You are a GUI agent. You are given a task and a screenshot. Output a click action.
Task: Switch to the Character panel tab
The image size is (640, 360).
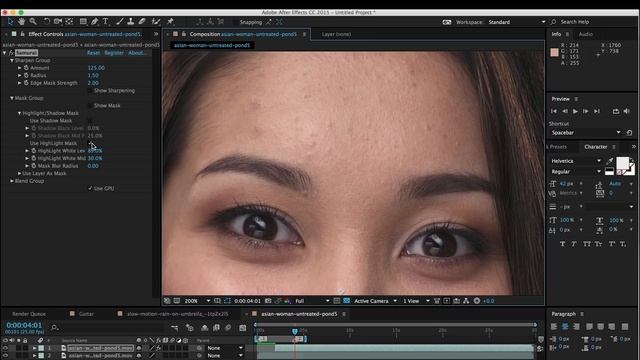[596, 147]
